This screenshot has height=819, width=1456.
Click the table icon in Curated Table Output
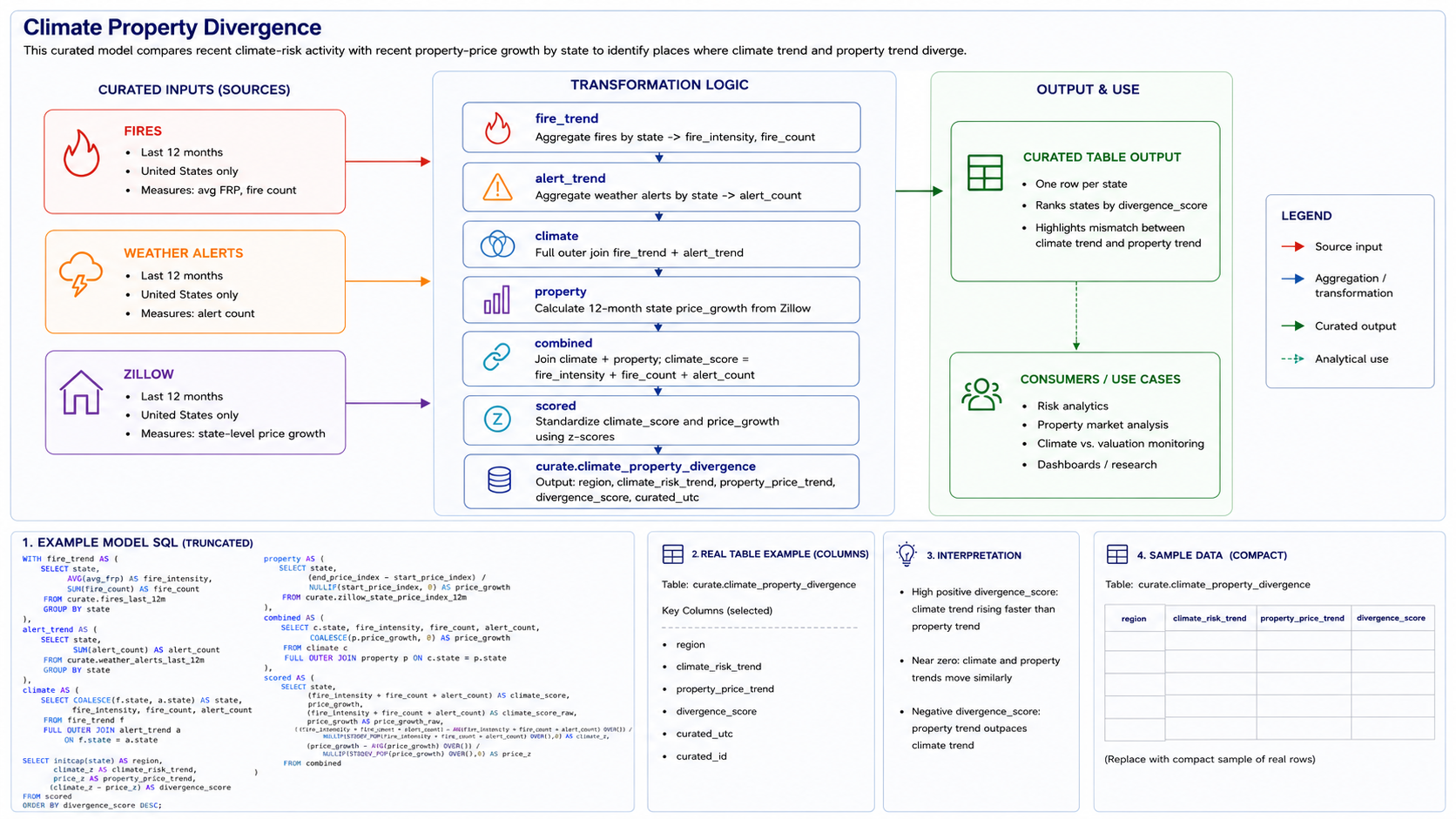click(x=985, y=172)
